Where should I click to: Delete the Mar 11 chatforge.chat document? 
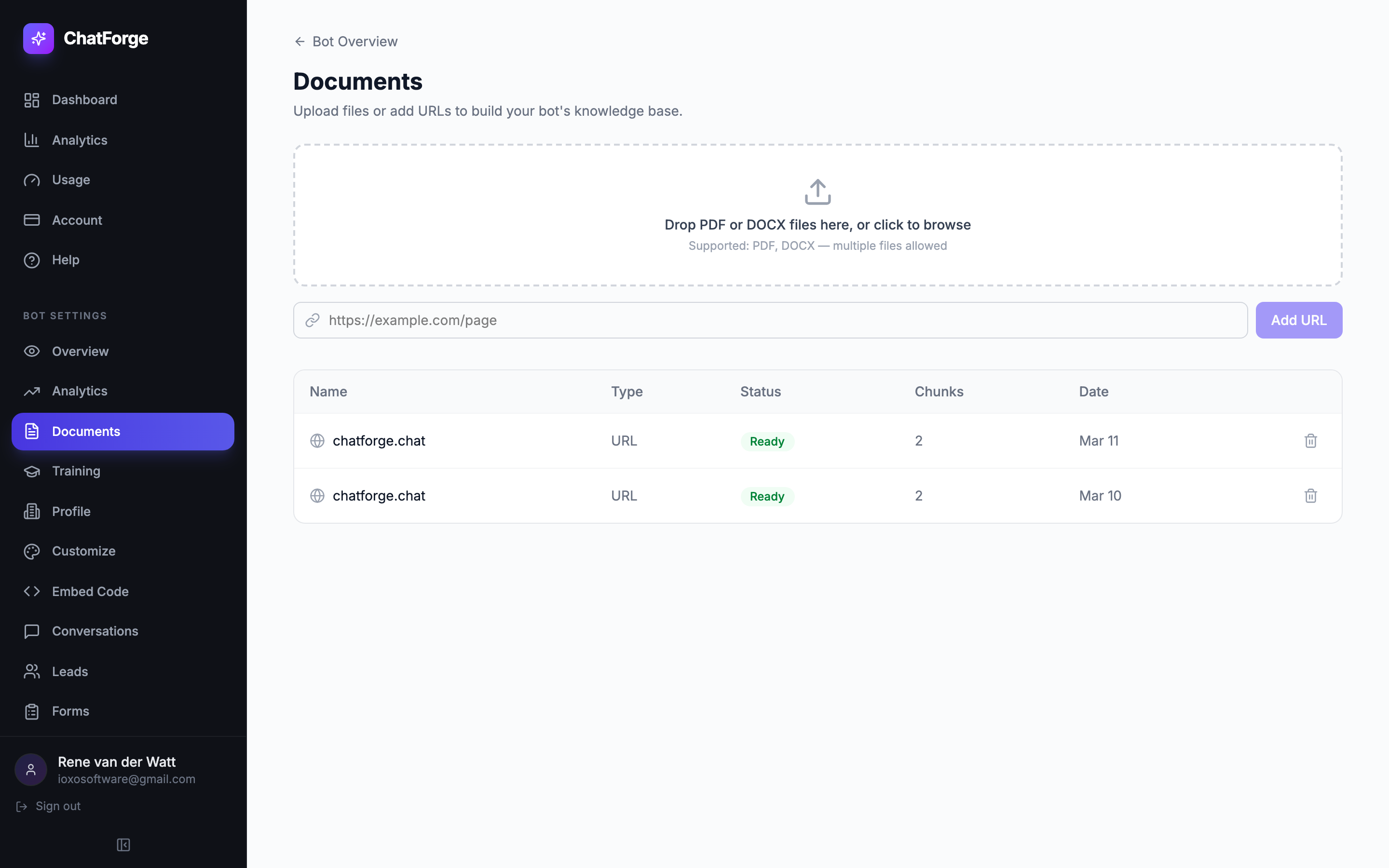click(1310, 441)
